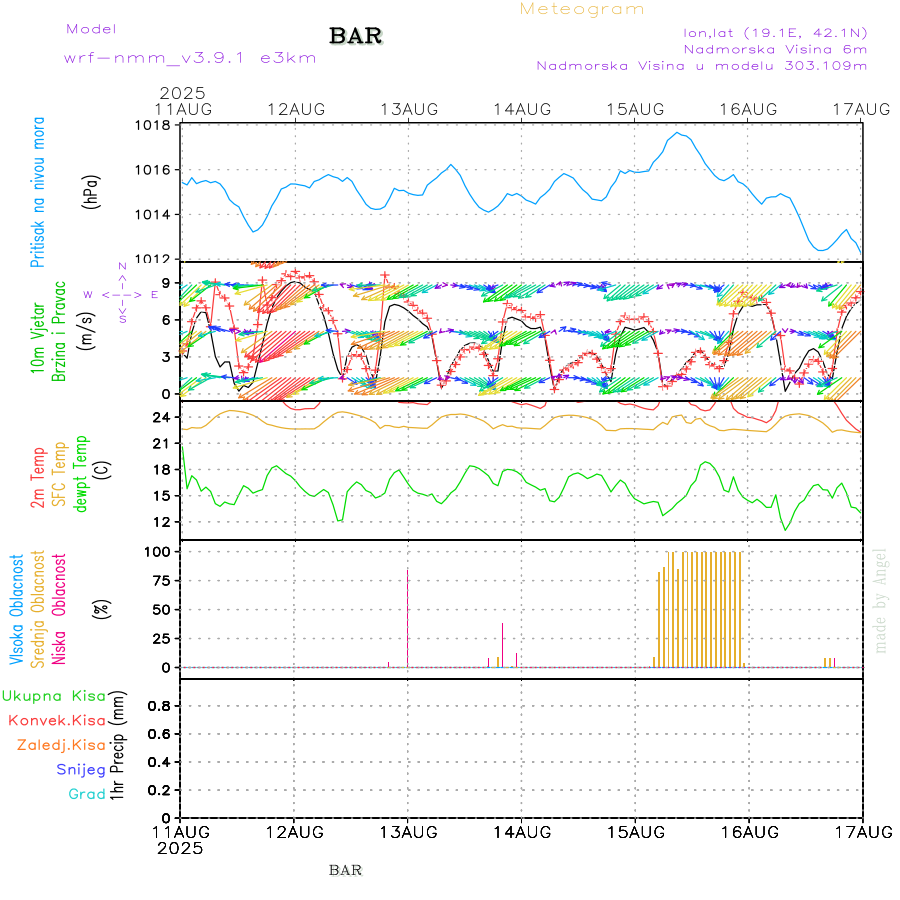Click the Meteogram heading text
This screenshot has width=900, height=900.
(x=582, y=9)
